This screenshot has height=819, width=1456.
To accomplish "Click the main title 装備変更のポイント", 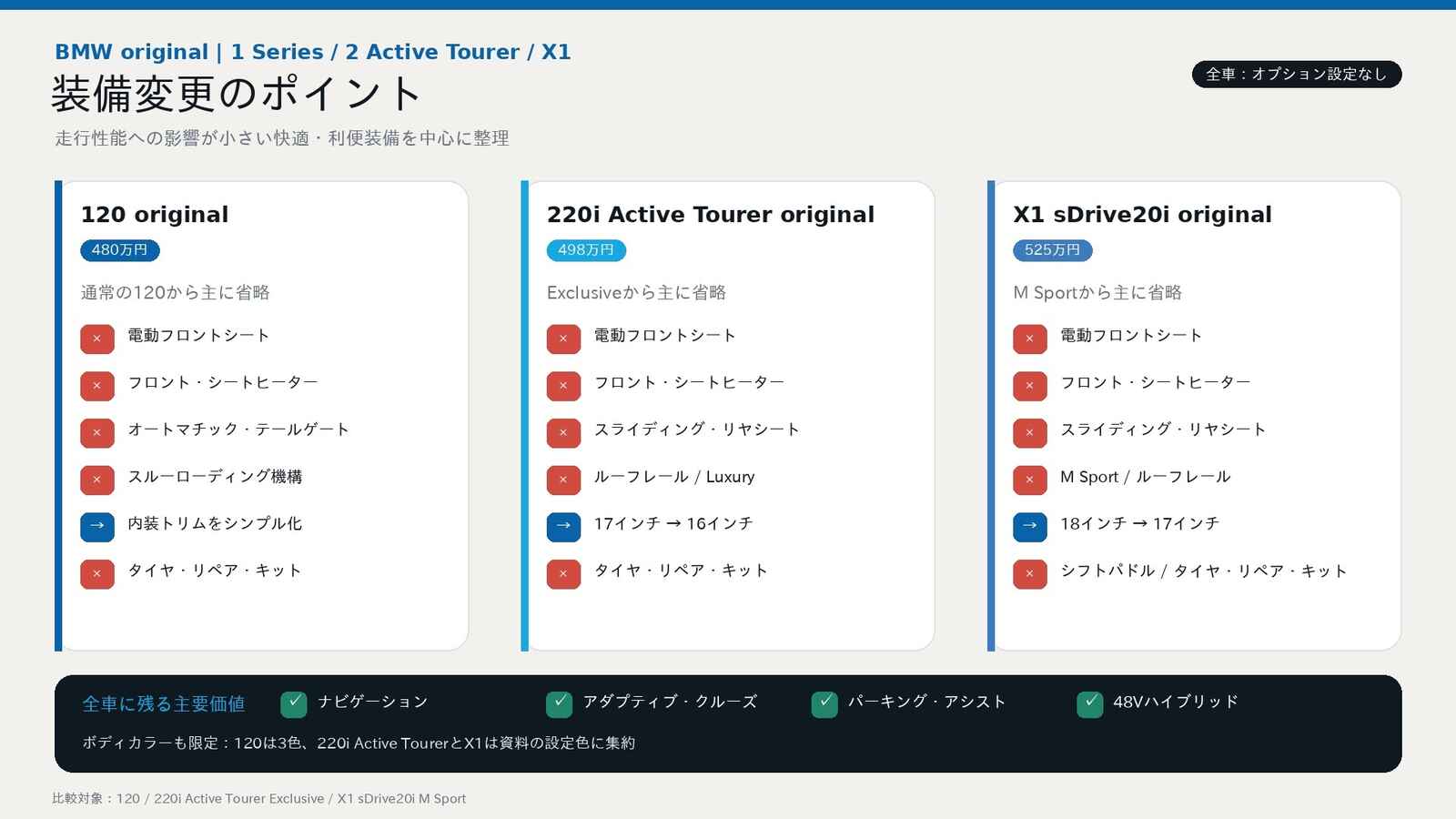I will click(x=237, y=93).
